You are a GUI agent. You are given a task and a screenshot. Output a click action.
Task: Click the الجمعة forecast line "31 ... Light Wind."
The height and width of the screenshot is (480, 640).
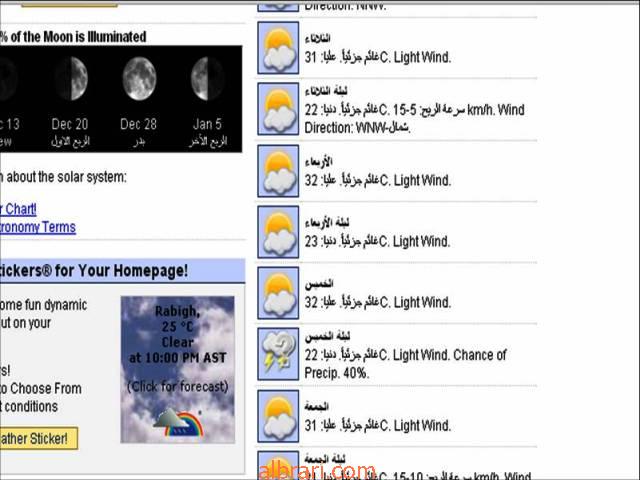[378, 426]
